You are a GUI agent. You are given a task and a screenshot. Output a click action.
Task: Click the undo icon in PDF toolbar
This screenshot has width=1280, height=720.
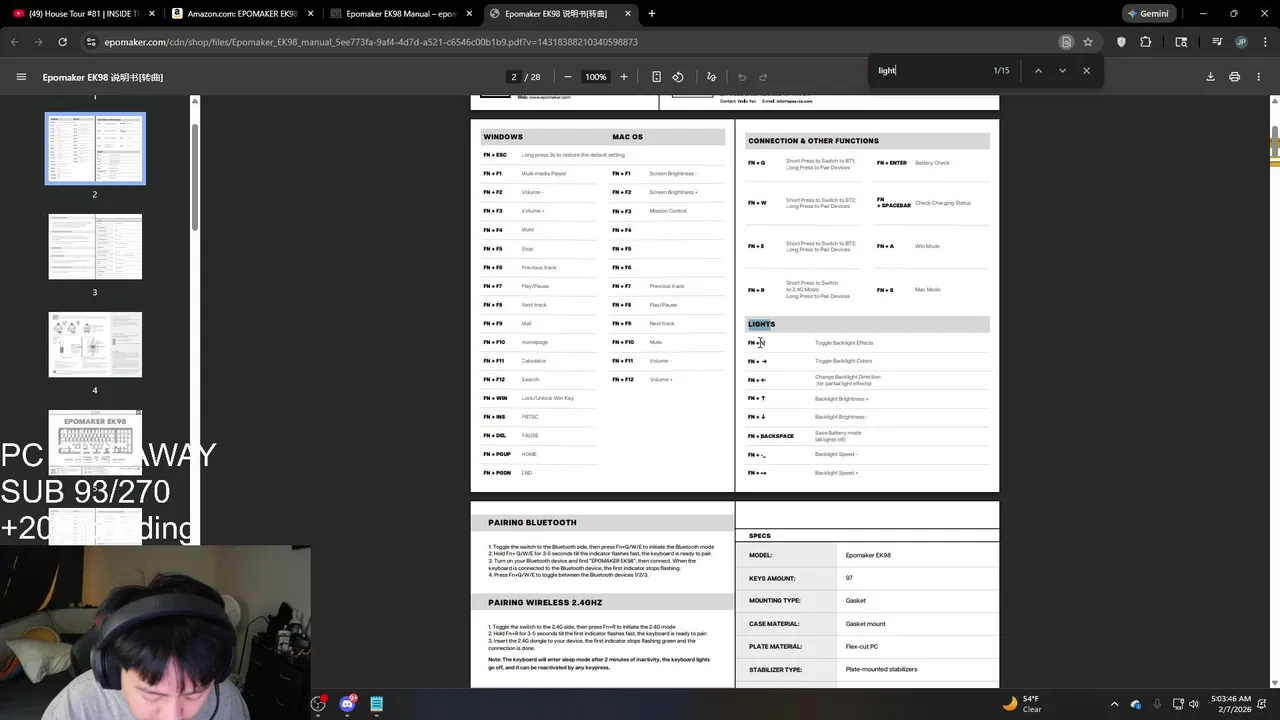click(x=742, y=77)
